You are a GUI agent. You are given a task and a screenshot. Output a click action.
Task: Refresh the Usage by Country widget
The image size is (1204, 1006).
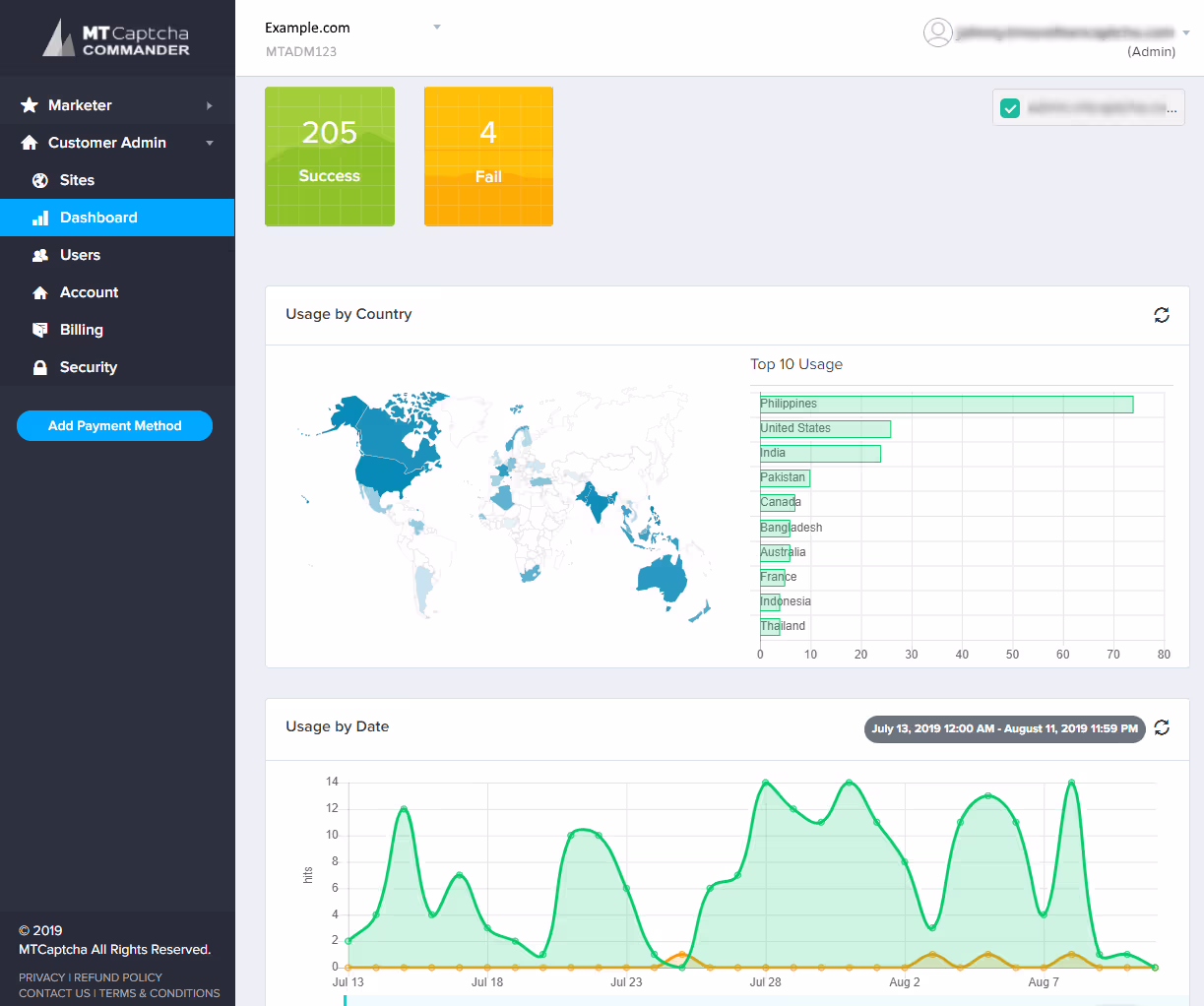click(1161, 314)
